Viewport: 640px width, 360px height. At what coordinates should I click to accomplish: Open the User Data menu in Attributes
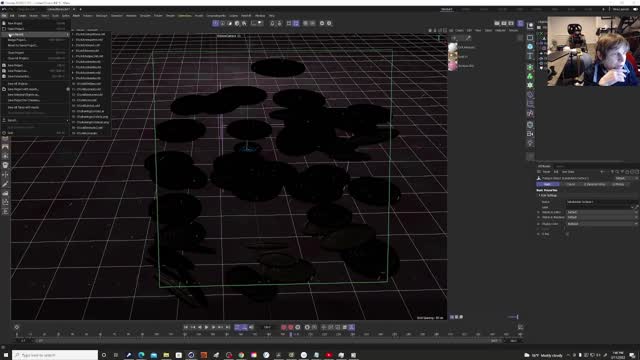568,172
